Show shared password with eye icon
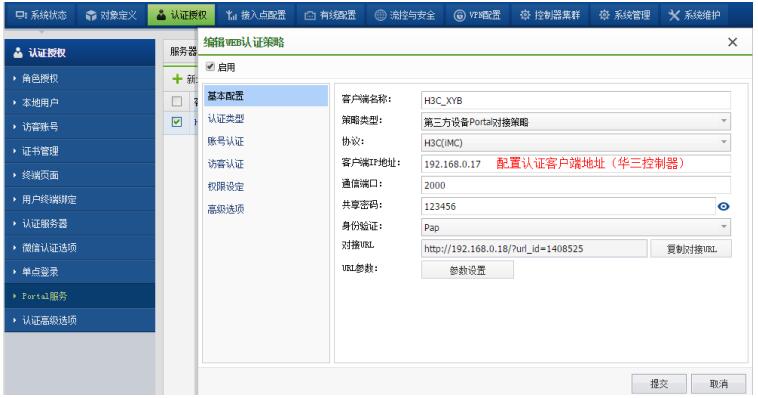 [x=723, y=206]
